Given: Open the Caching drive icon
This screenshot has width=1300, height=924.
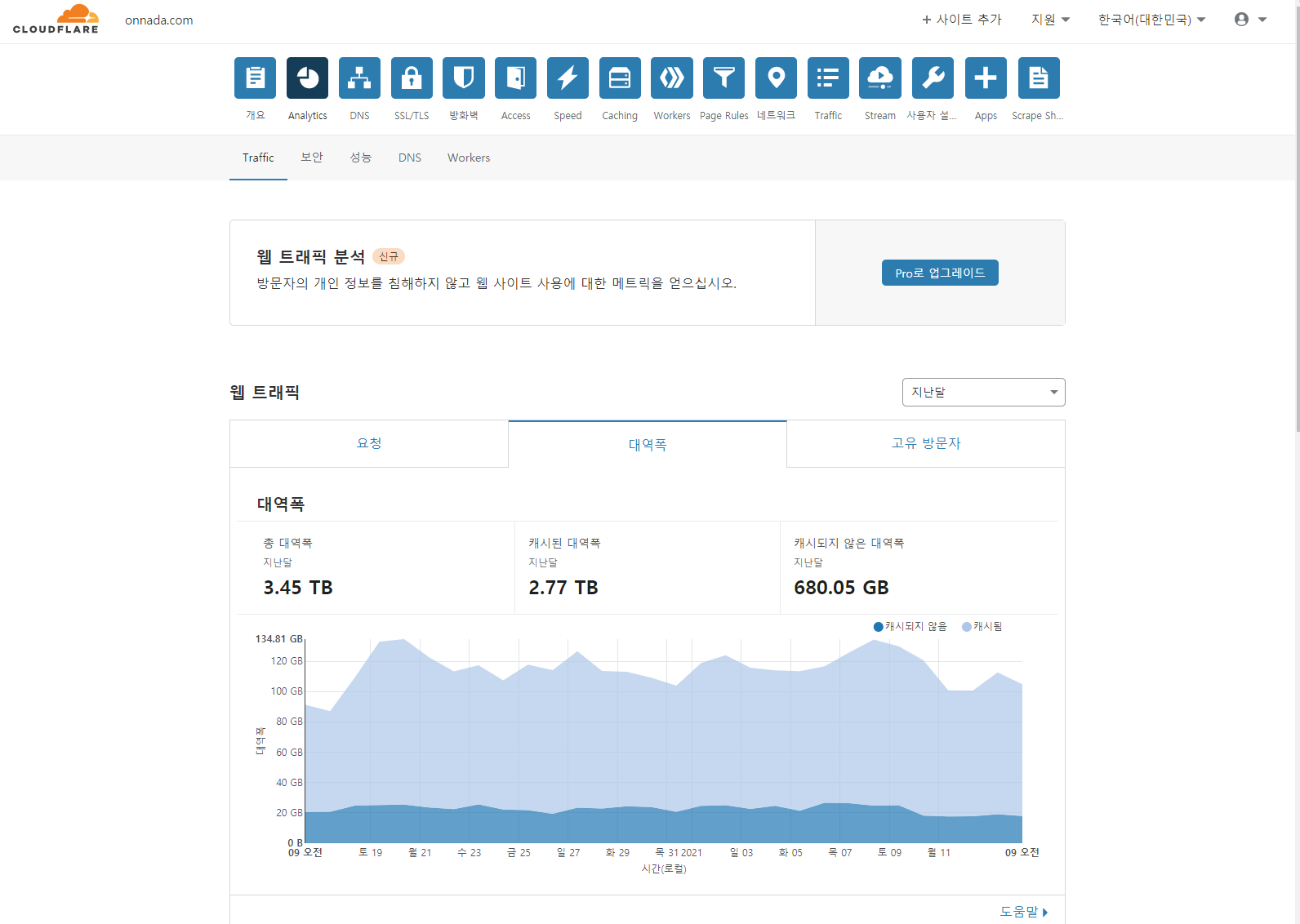Looking at the screenshot, I should 620,78.
